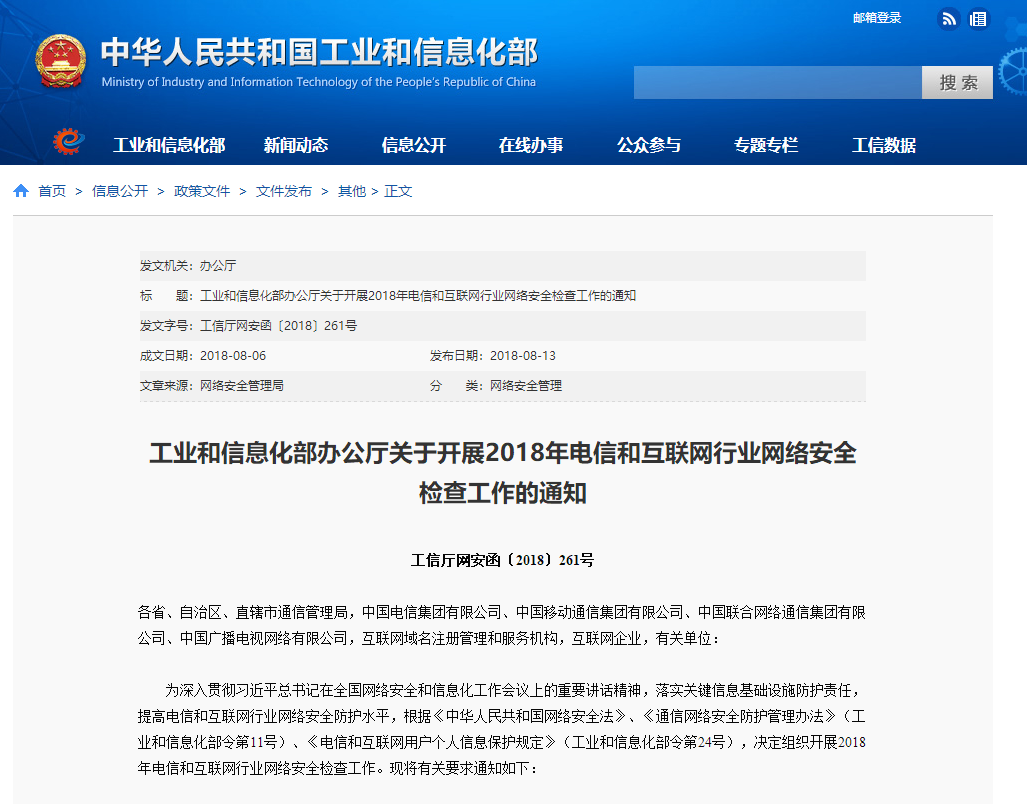Go to 政策文件 breadcrumb link
Viewport: 1027px width, 804px height.
(202, 191)
